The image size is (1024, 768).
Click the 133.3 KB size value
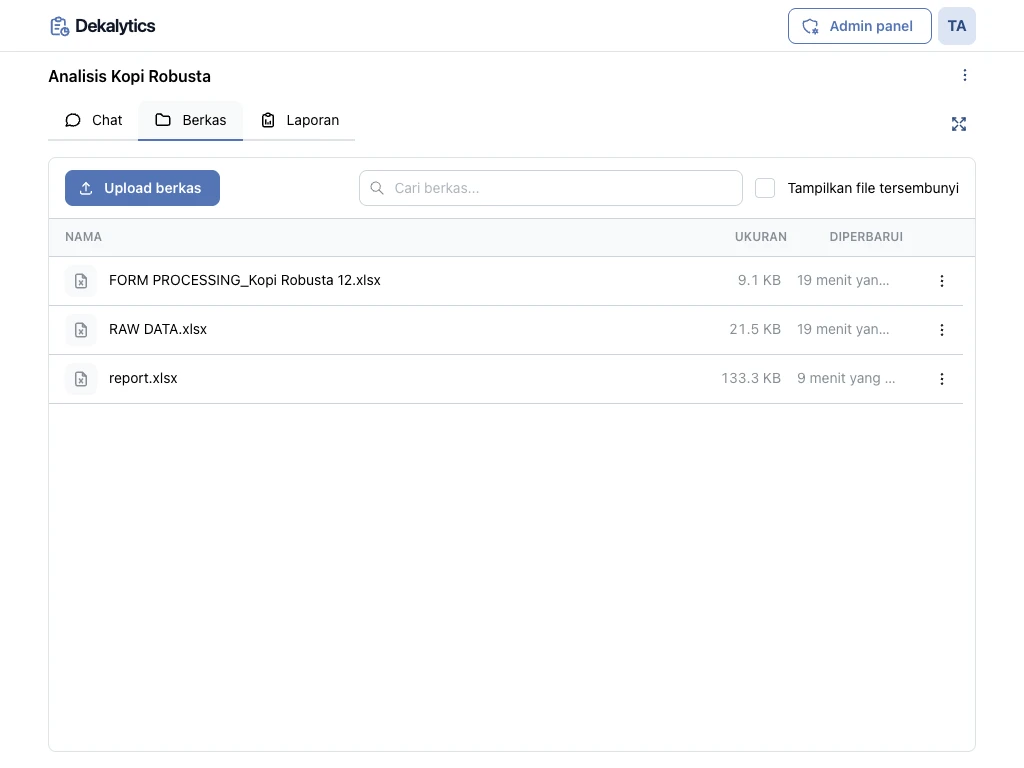point(751,378)
